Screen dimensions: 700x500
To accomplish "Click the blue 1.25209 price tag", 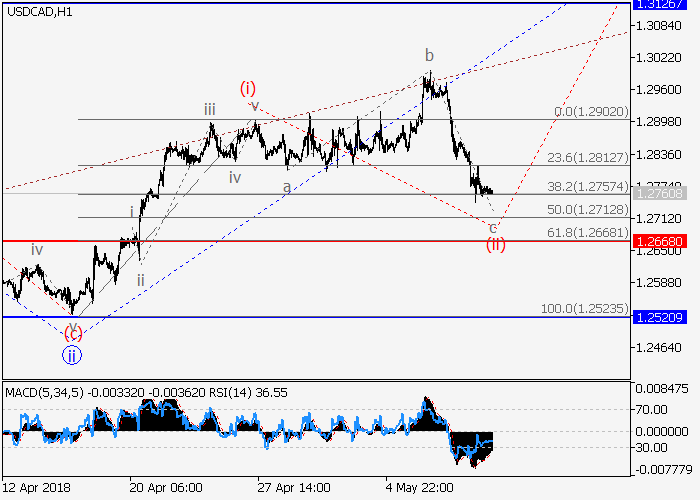I will (656, 317).
